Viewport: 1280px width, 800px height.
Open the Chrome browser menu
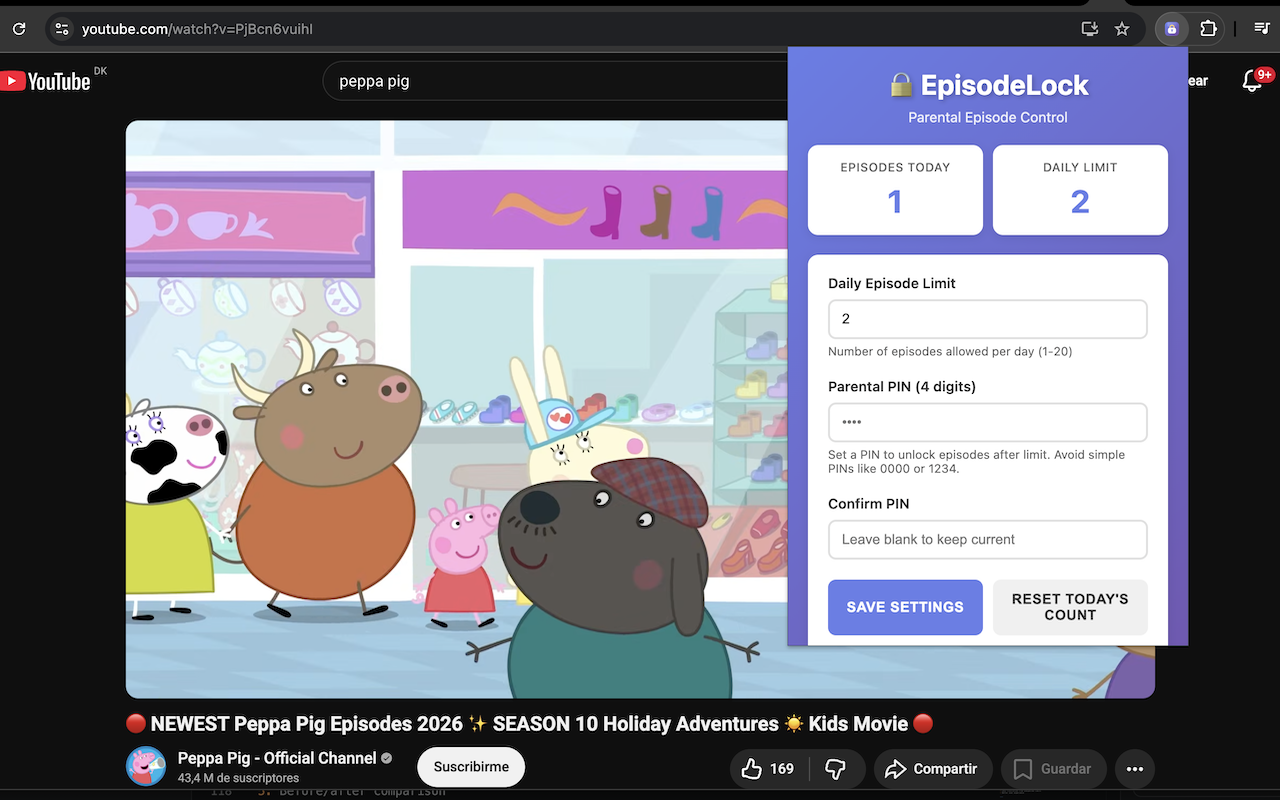pyautogui.click(x=1261, y=29)
